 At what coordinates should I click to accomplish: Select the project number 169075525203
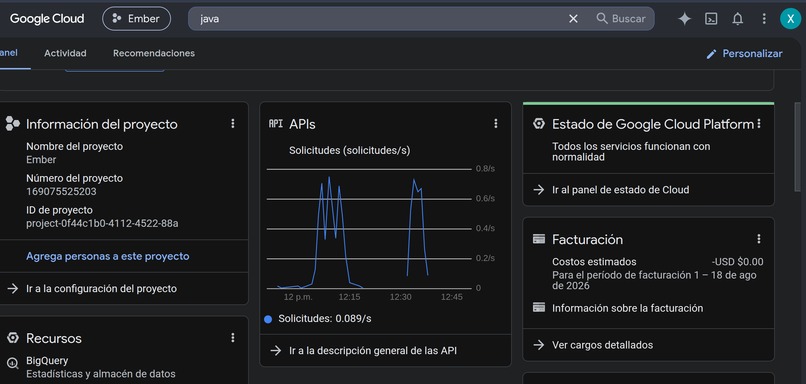tap(61, 192)
